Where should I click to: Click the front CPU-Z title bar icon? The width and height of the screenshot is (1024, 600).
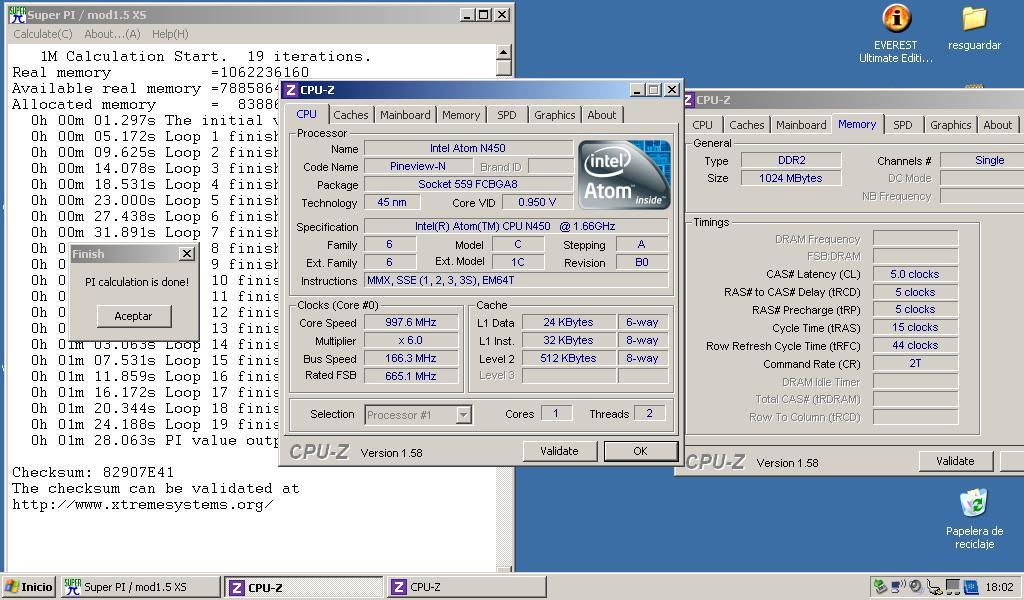(x=291, y=90)
